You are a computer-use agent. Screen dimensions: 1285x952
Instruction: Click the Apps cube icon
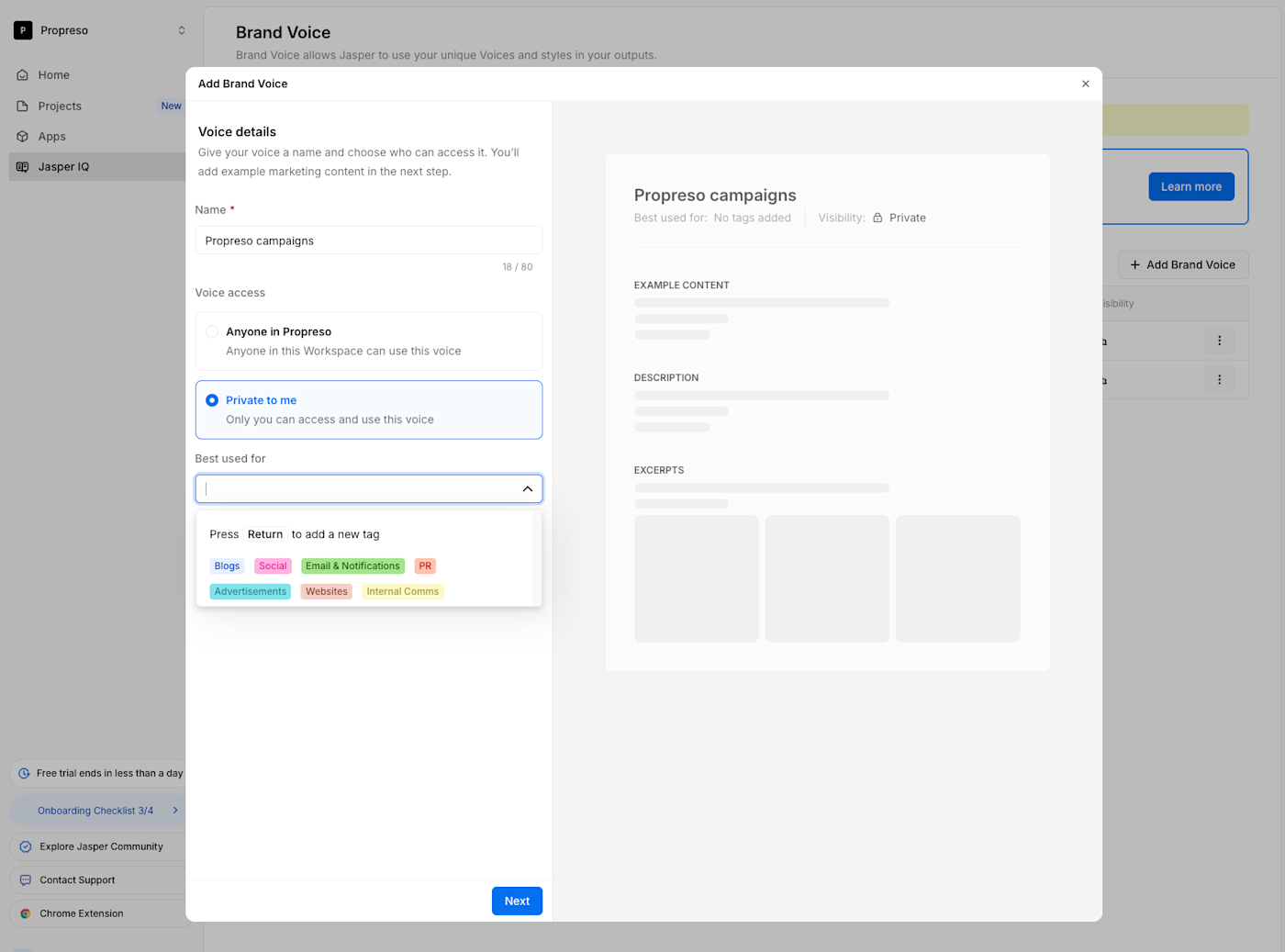click(23, 136)
